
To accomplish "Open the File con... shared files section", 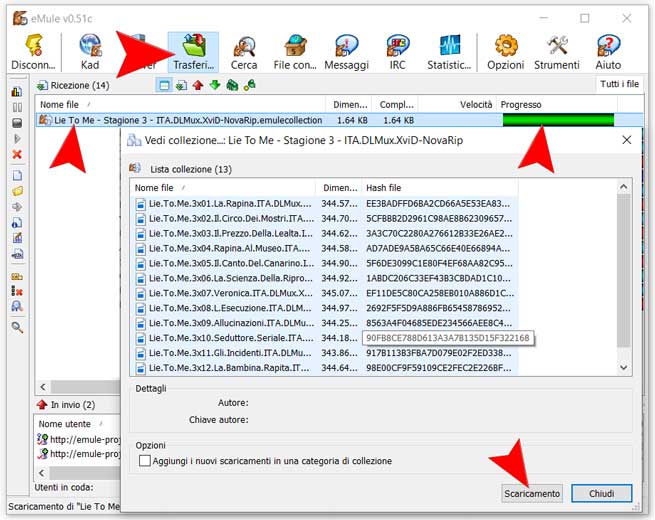I will click(295, 52).
